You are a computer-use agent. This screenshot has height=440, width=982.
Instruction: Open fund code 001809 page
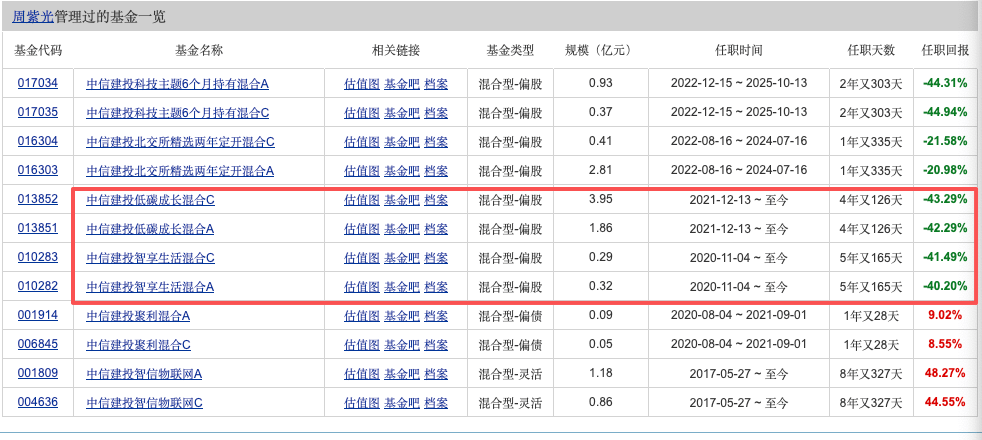(38, 374)
